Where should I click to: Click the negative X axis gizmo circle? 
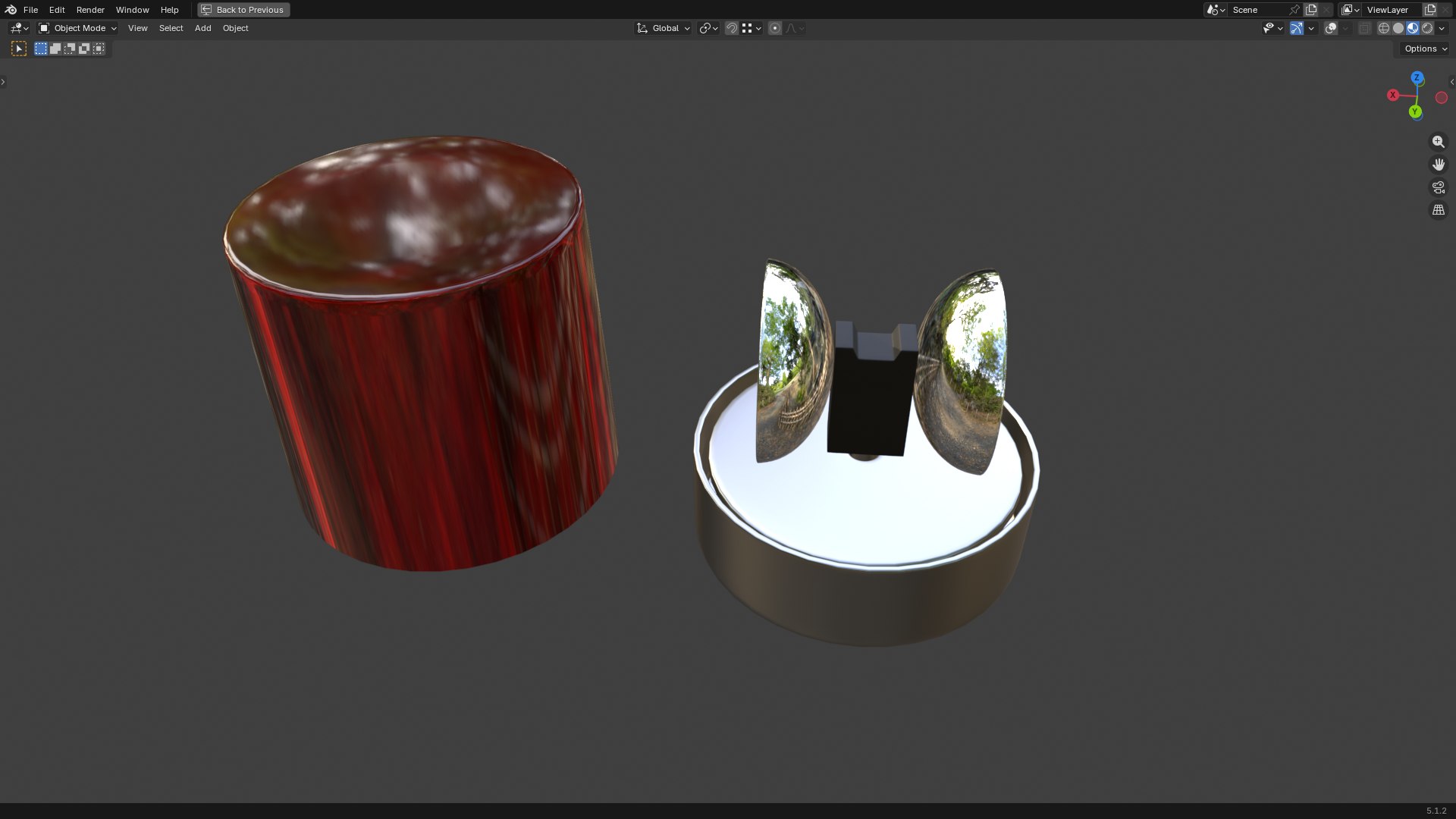pos(1442,98)
